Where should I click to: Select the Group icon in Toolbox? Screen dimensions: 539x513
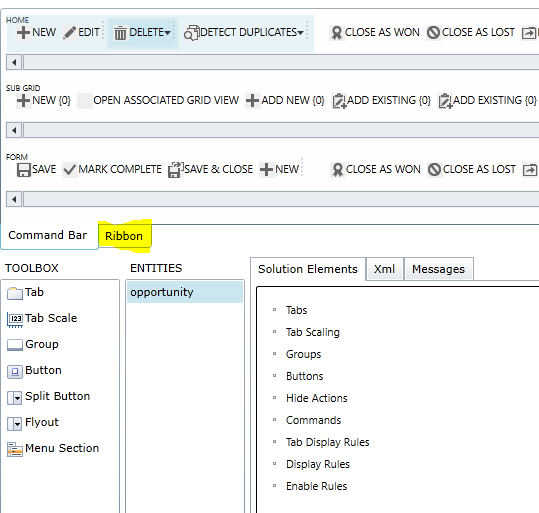coord(15,345)
